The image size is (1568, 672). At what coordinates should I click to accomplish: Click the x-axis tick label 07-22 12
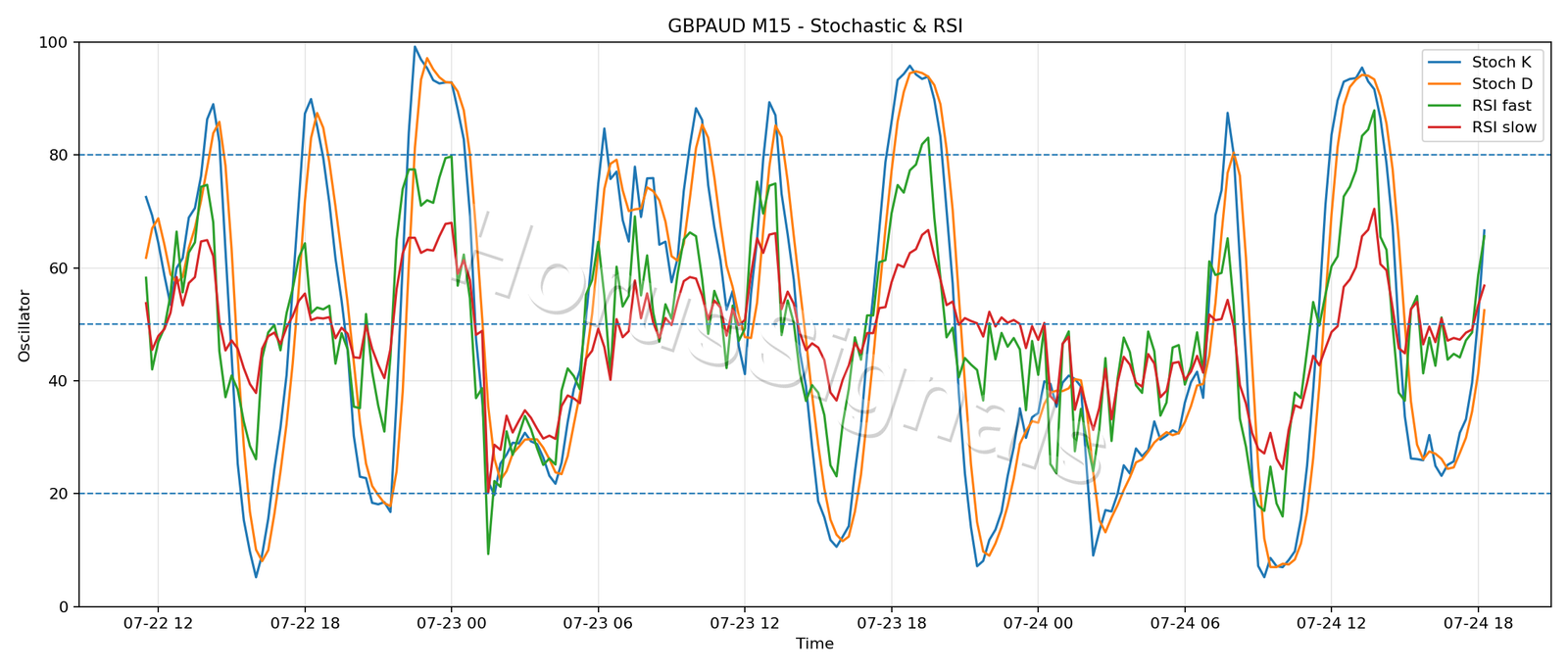pos(158,622)
